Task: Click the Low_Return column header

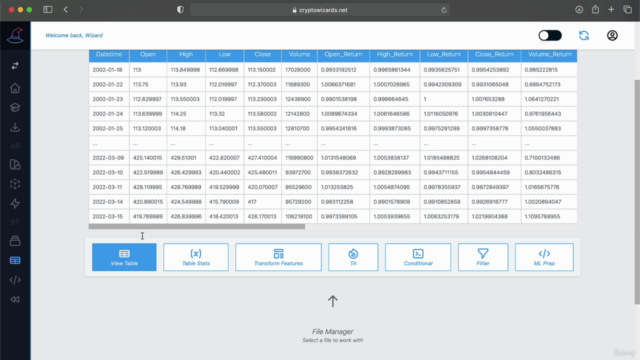Action: (x=444, y=55)
